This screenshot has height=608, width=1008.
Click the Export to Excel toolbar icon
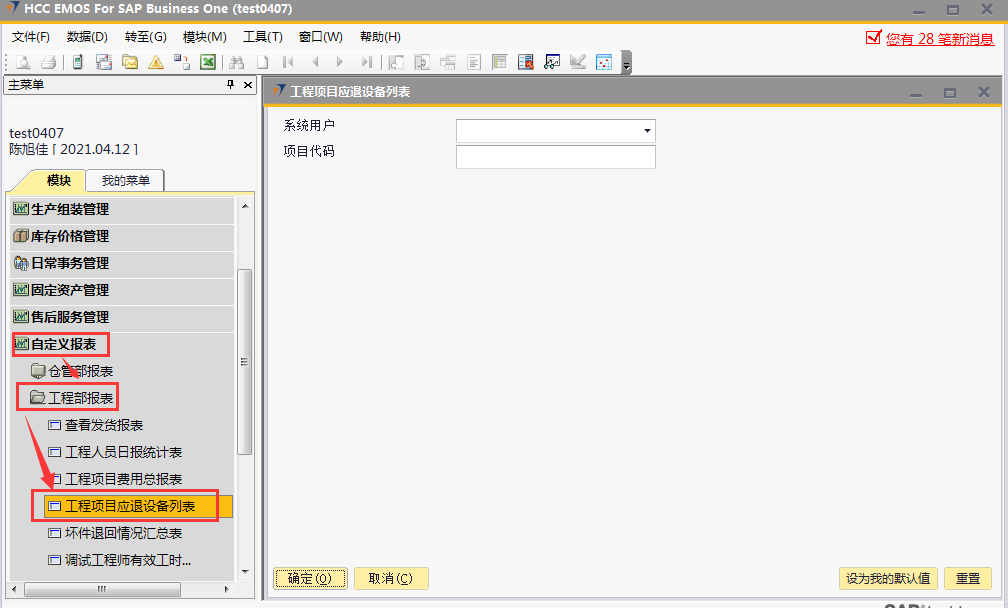point(208,62)
